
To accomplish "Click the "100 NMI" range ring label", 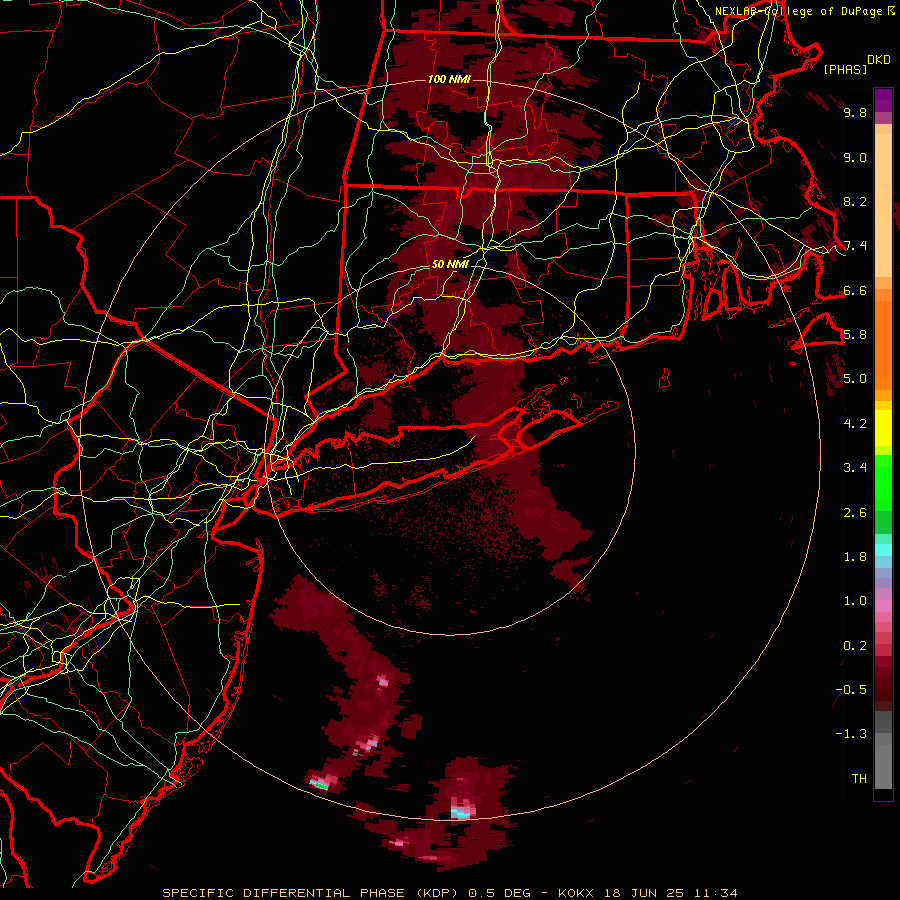I will tap(449, 79).
